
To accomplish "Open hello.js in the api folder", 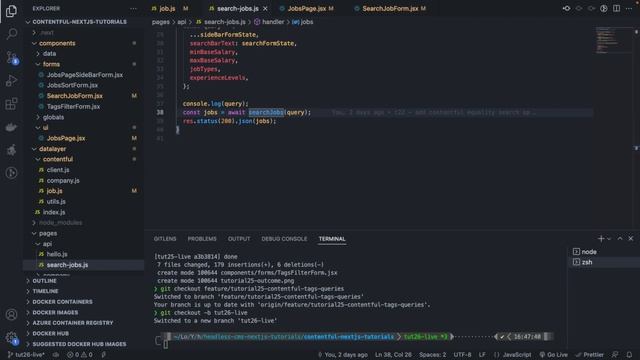I will tap(57, 254).
